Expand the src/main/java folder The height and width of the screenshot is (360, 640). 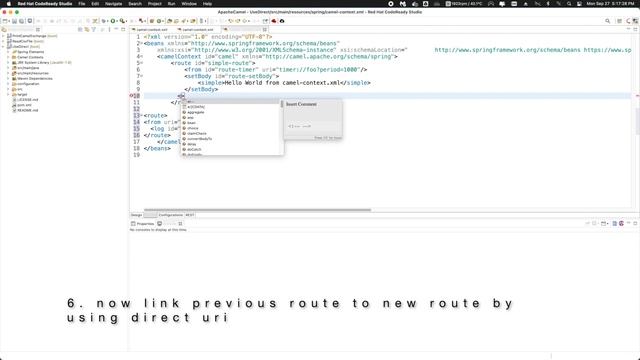[x=8, y=68]
